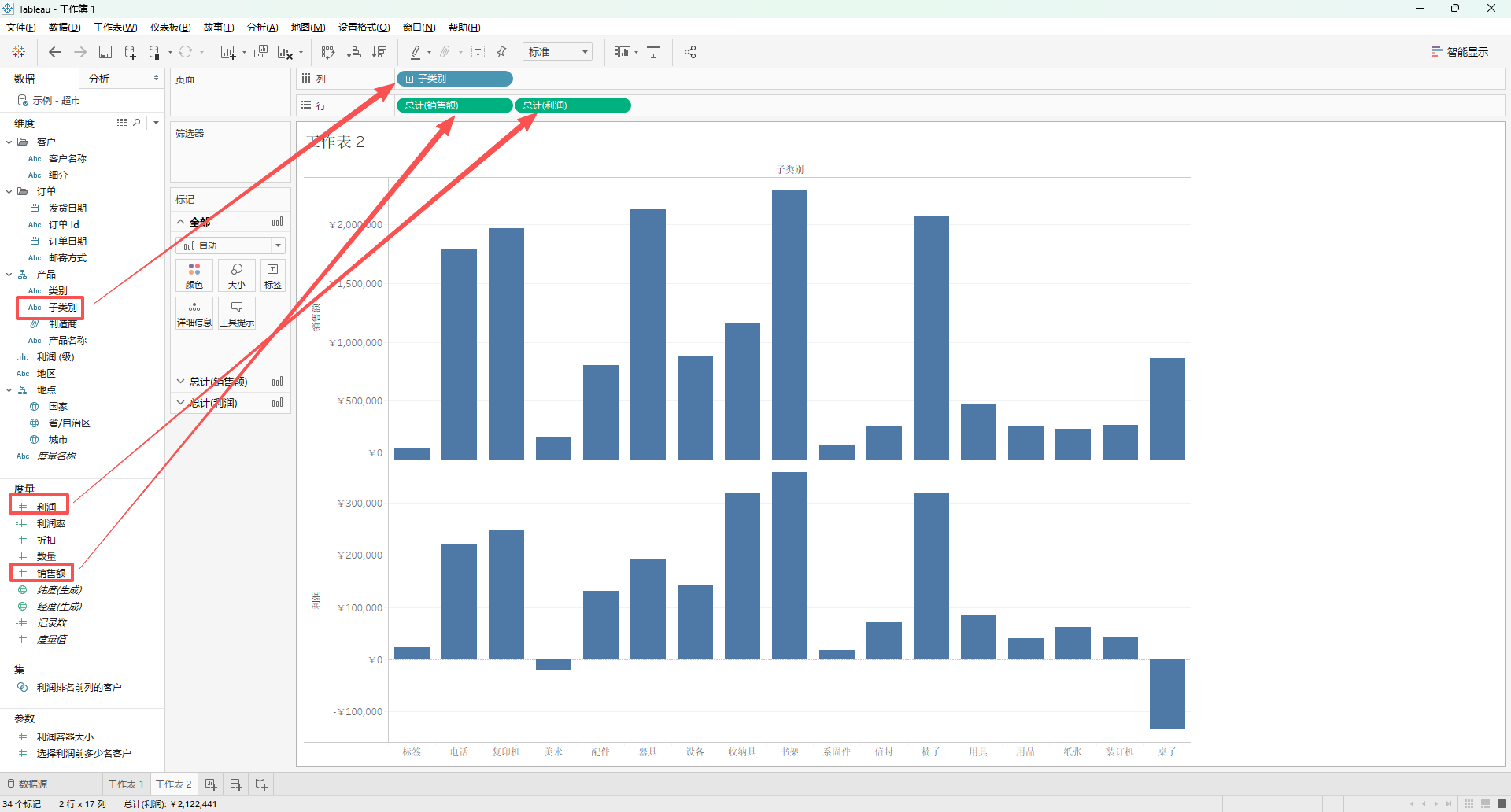This screenshot has width=1511, height=812.
Task: Open the 分析(A) menu
Action: [x=262, y=28]
